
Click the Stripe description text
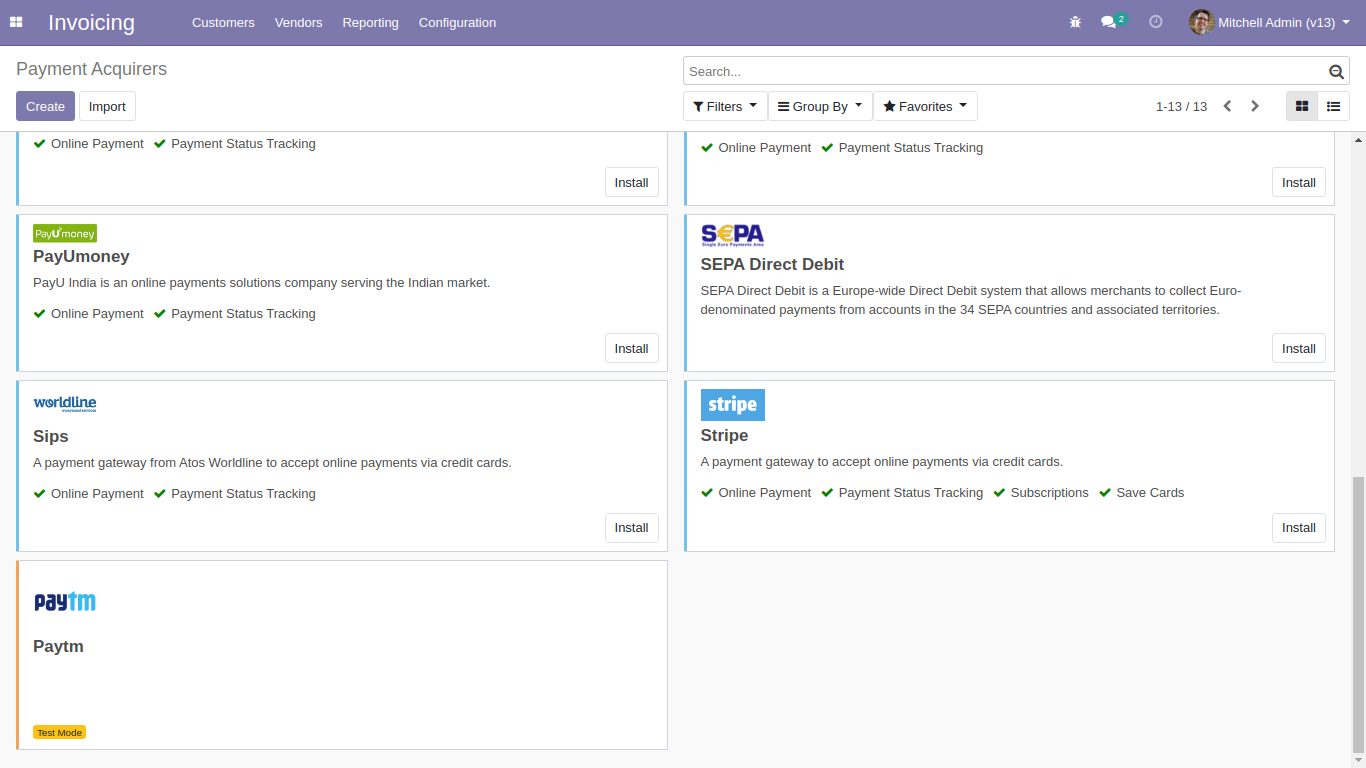pyautogui.click(x=881, y=462)
